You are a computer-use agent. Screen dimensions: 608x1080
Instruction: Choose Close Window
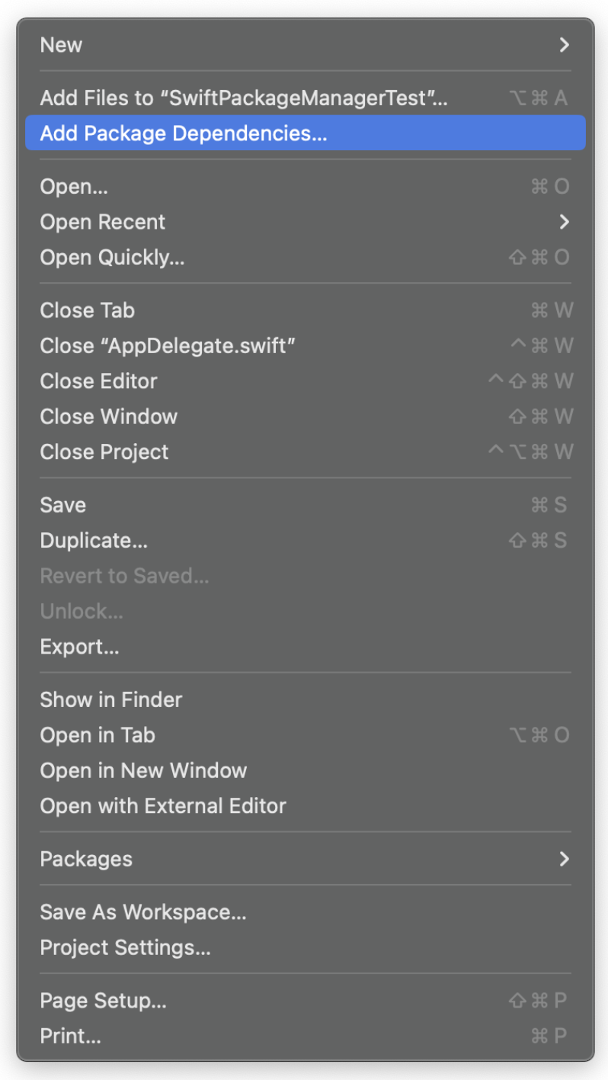tap(305, 417)
